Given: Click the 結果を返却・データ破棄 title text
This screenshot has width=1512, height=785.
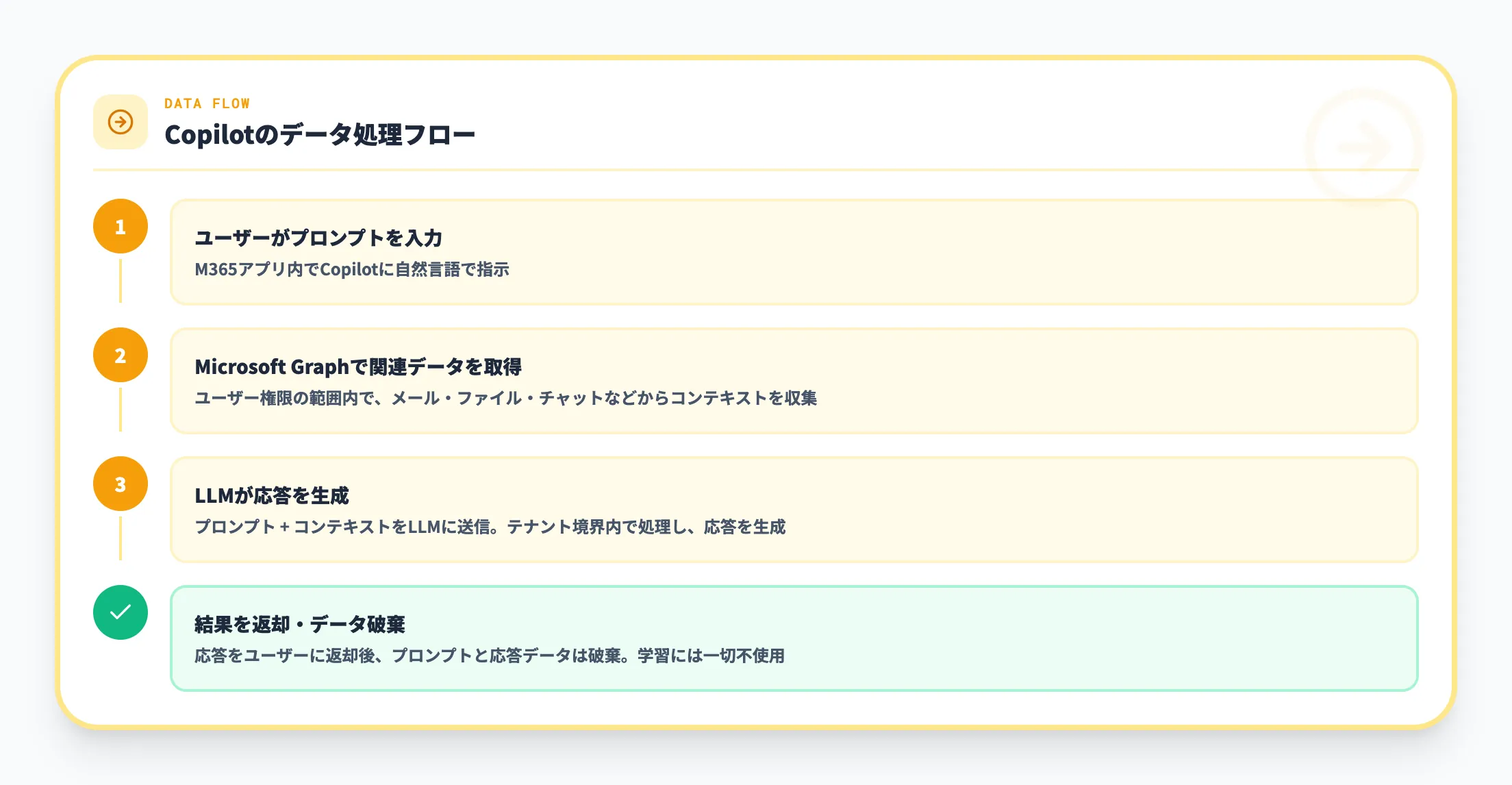Looking at the screenshot, I should [300, 625].
